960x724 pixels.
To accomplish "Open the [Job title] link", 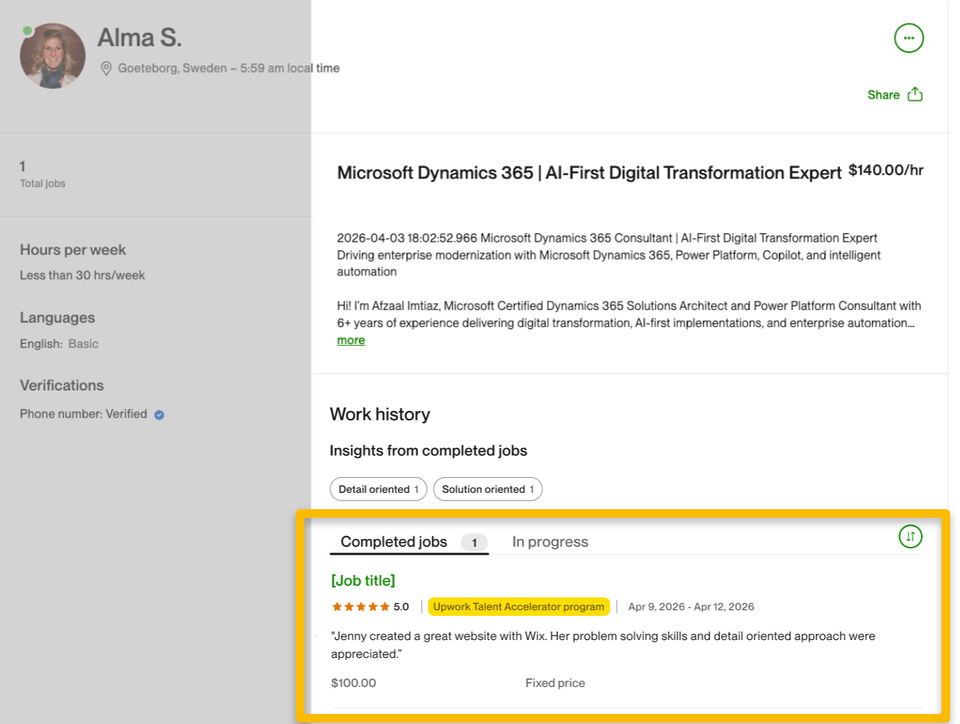I will [x=363, y=580].
